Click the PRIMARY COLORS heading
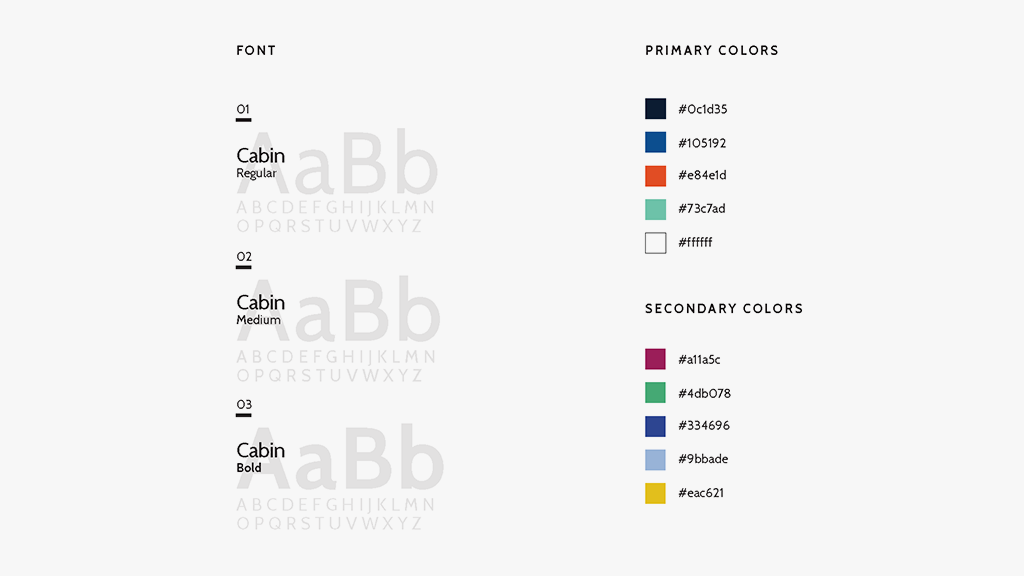 coord(711,50)
